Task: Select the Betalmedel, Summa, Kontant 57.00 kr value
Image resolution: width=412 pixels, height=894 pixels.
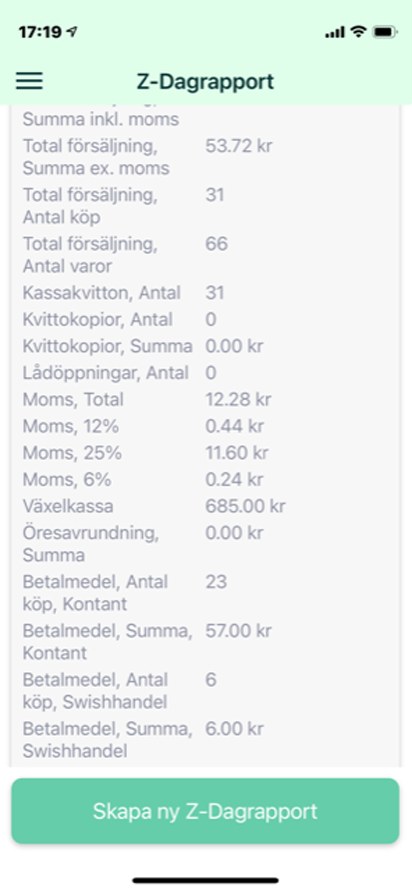Action: pos(238,631)
